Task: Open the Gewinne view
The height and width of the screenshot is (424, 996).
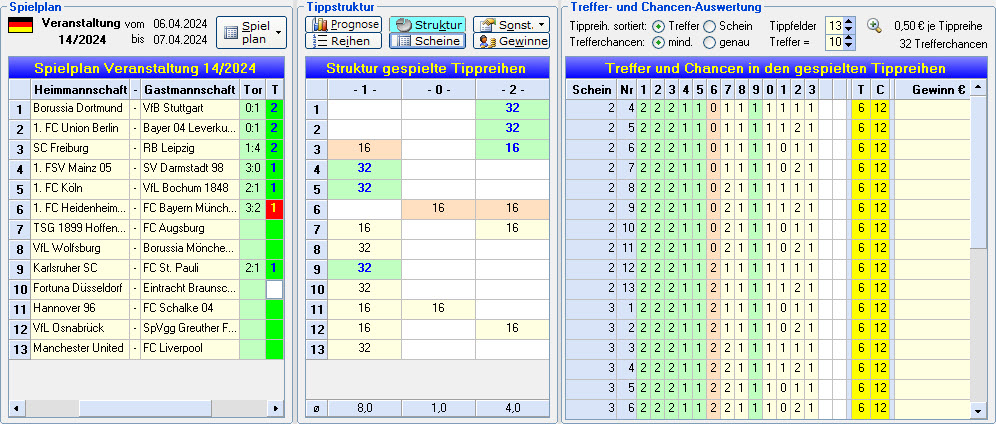Action: pos(511,41)
